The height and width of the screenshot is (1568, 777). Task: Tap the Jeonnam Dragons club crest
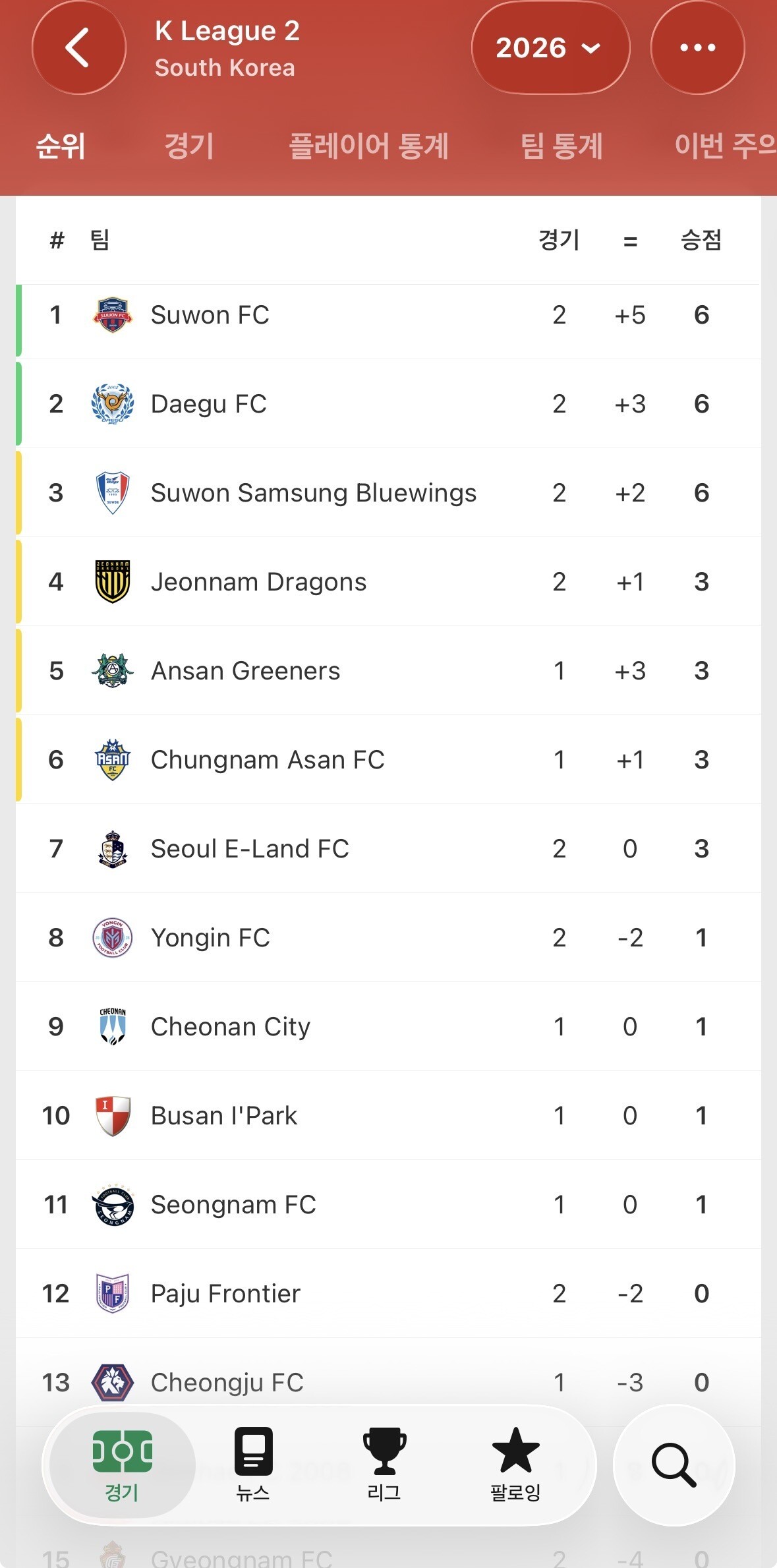click(113, 582)
